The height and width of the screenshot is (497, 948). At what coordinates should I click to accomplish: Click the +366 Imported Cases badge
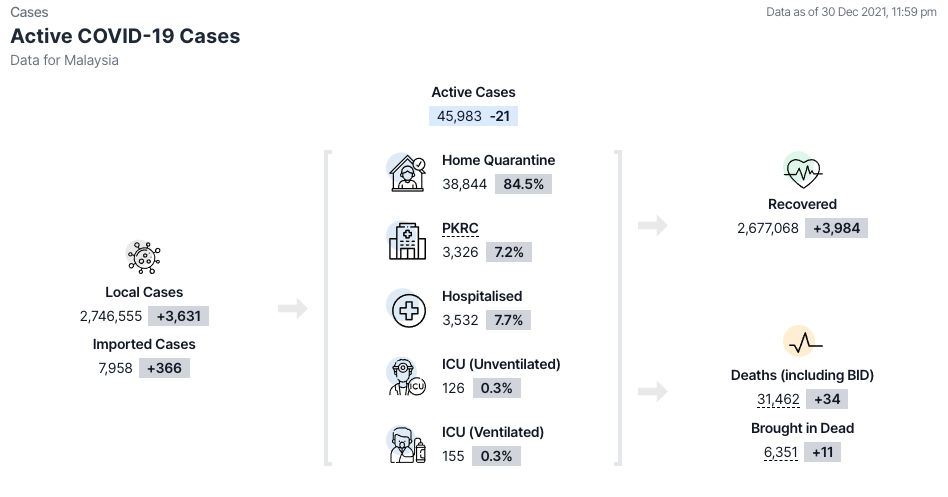167,368
